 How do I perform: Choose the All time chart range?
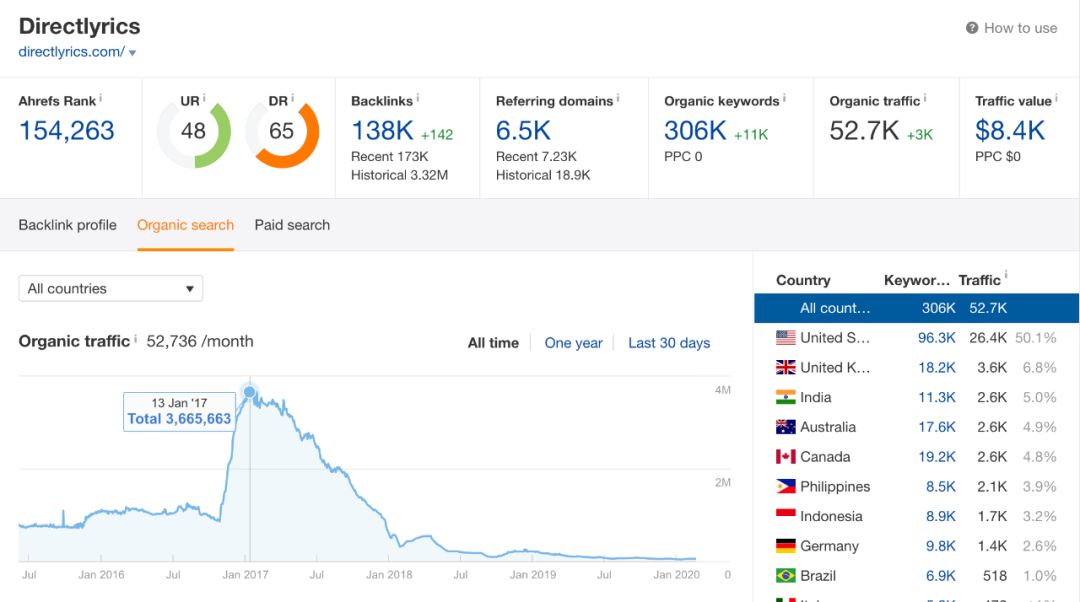[493, 343]
